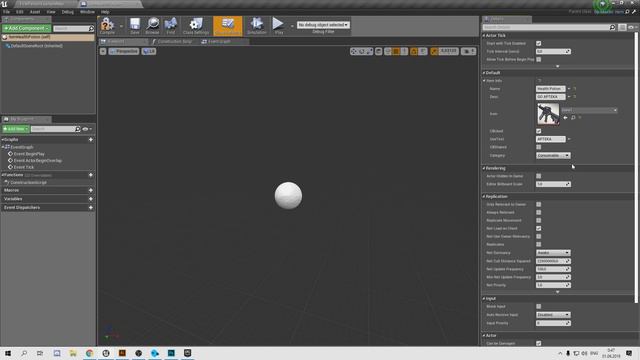640x360 pixels.
Task: Click the Play button in toolbar
Action: [x=278, y=25]
